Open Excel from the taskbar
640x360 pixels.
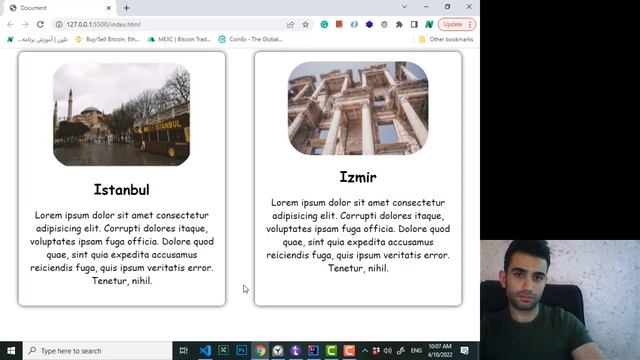223,351
